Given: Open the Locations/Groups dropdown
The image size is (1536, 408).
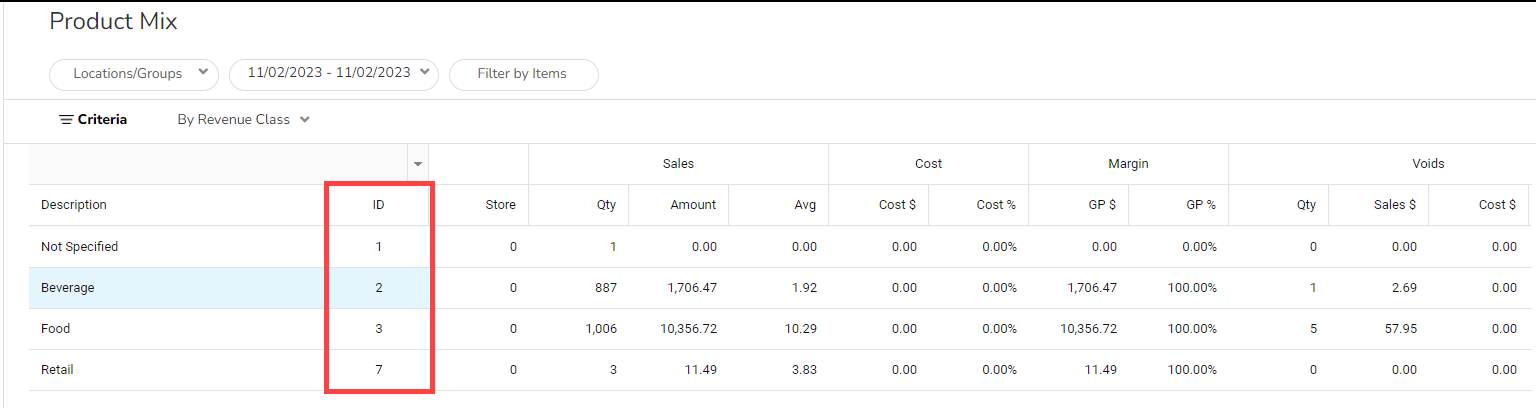Looking at the screenshot, I should coord(133,73).
